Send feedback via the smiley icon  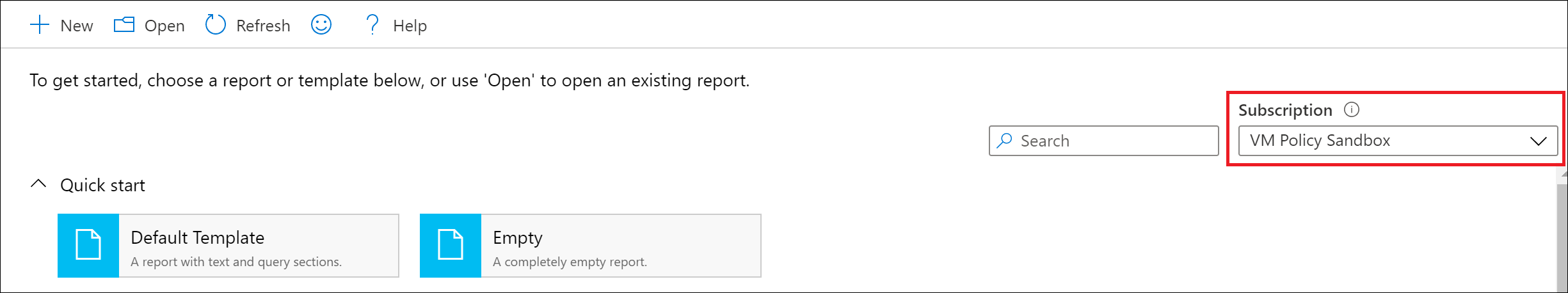[321, 25]
